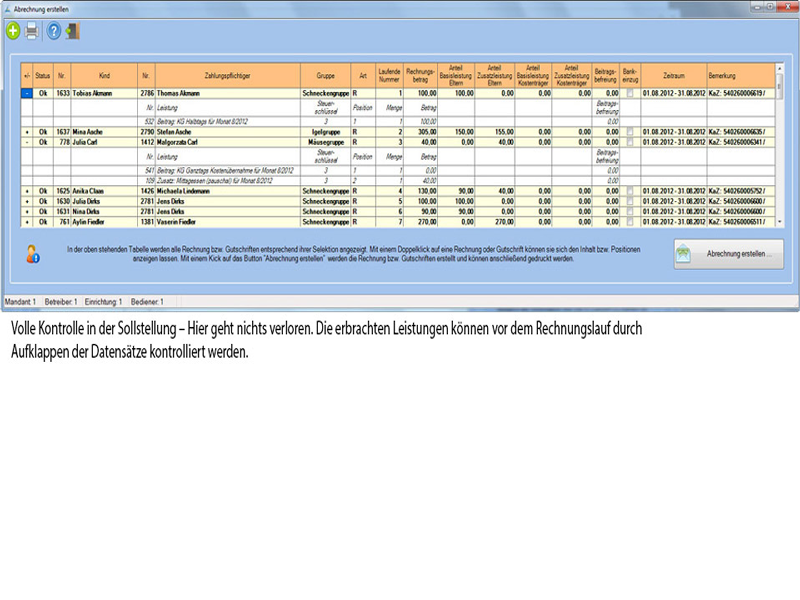
Task: Click the app icon in title bar
Action: pyautogui.click(x=7, y=7)
